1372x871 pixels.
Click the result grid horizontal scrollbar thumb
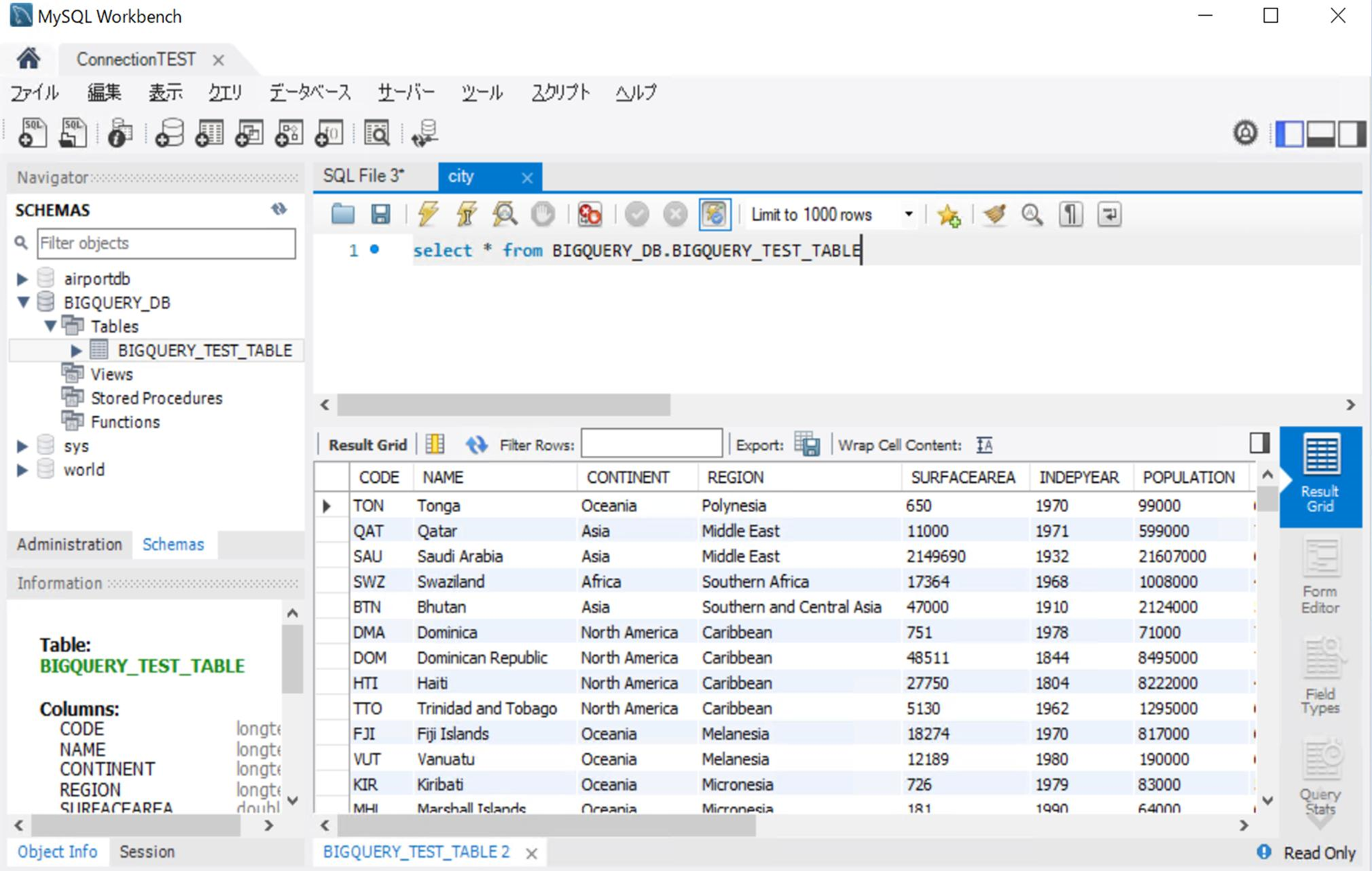point(546,825)
